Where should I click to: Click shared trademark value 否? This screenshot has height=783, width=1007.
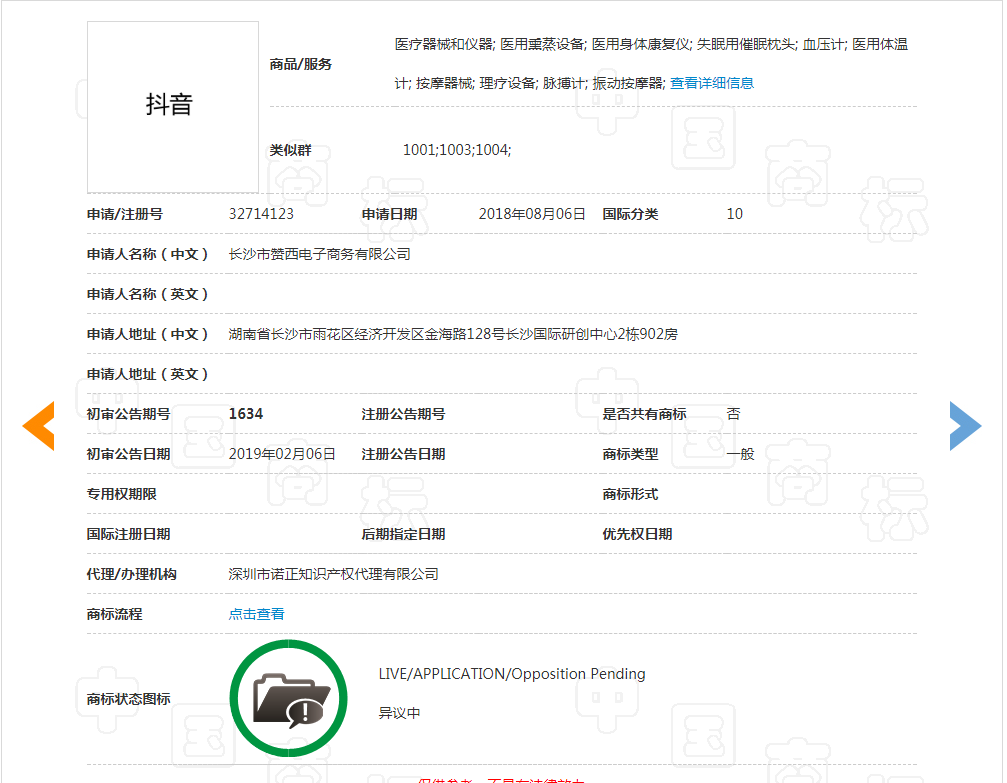coord(733,414)
